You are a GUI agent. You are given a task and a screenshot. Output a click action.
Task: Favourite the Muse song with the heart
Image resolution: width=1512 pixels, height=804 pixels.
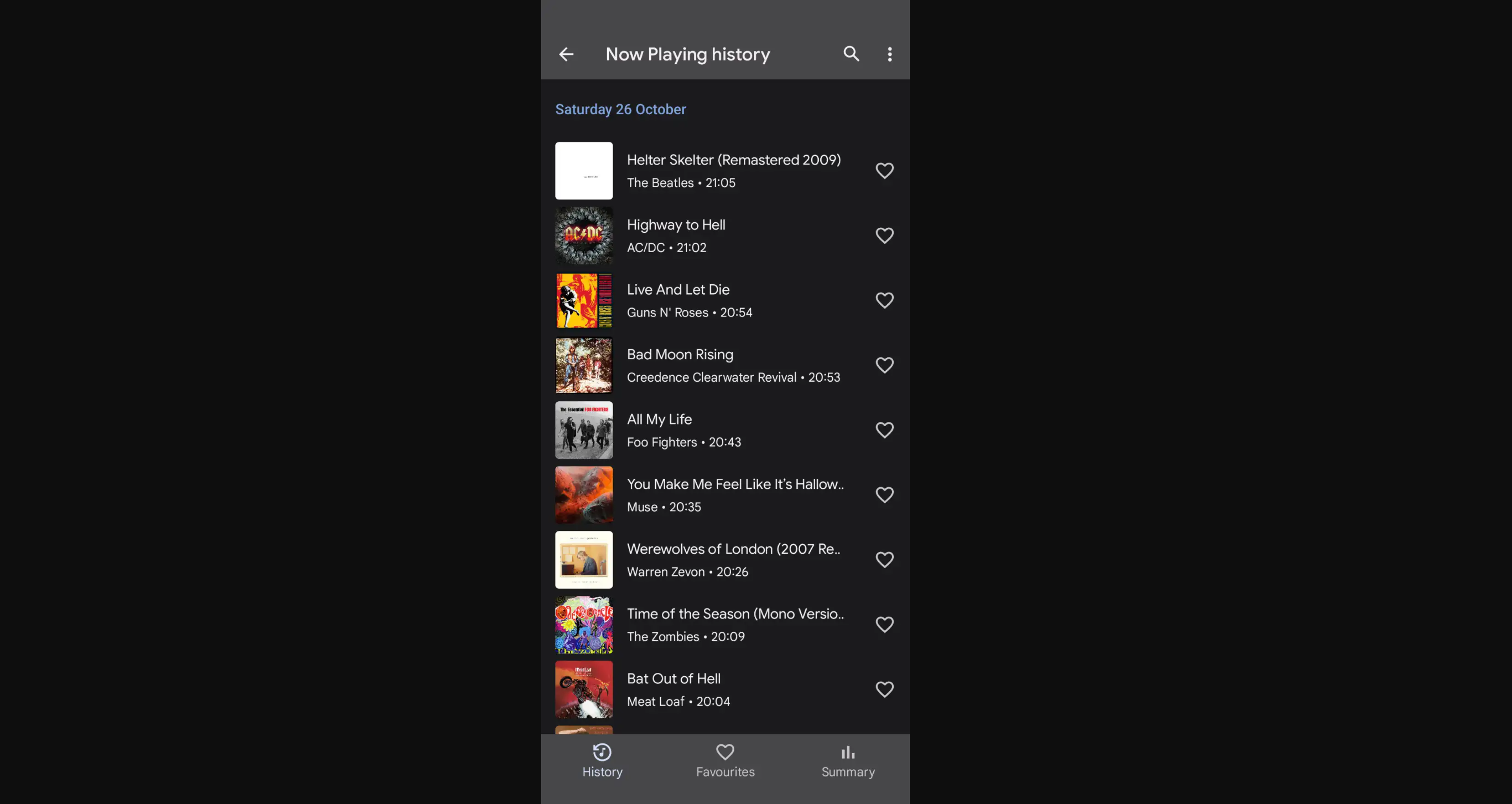[885, 496]
